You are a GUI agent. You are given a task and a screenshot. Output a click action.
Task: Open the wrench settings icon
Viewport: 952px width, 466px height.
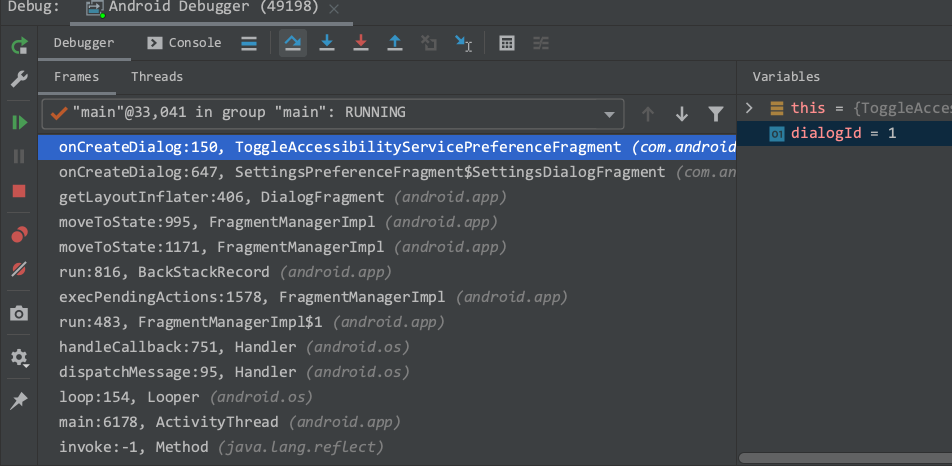coord(19,79)
